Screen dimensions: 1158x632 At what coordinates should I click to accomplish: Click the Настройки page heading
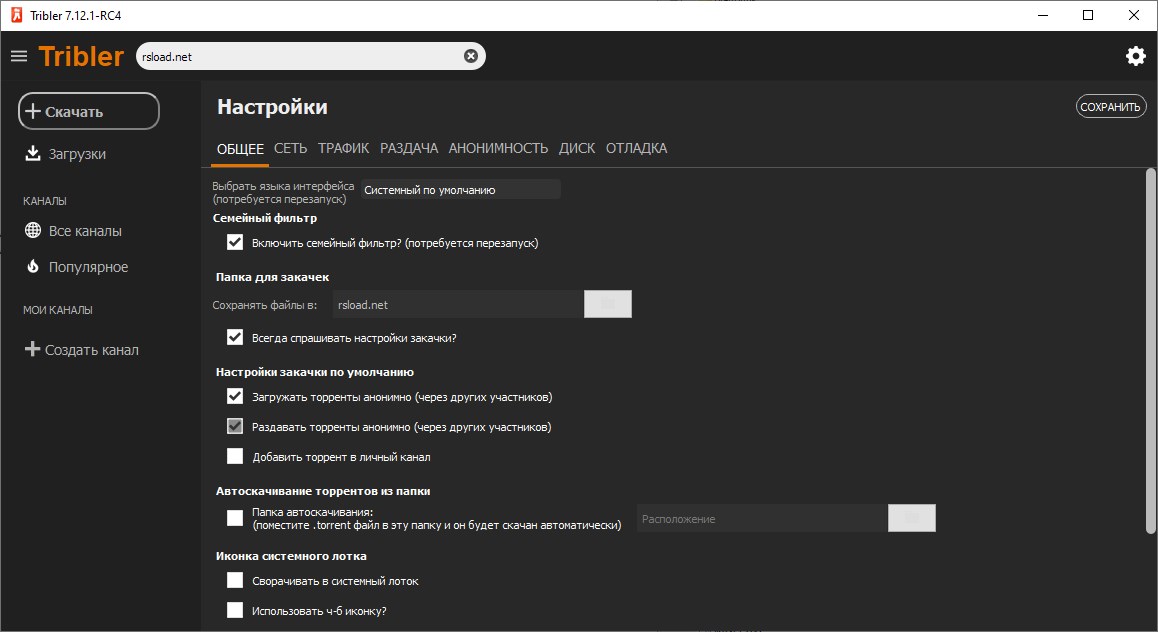[273, 107]
